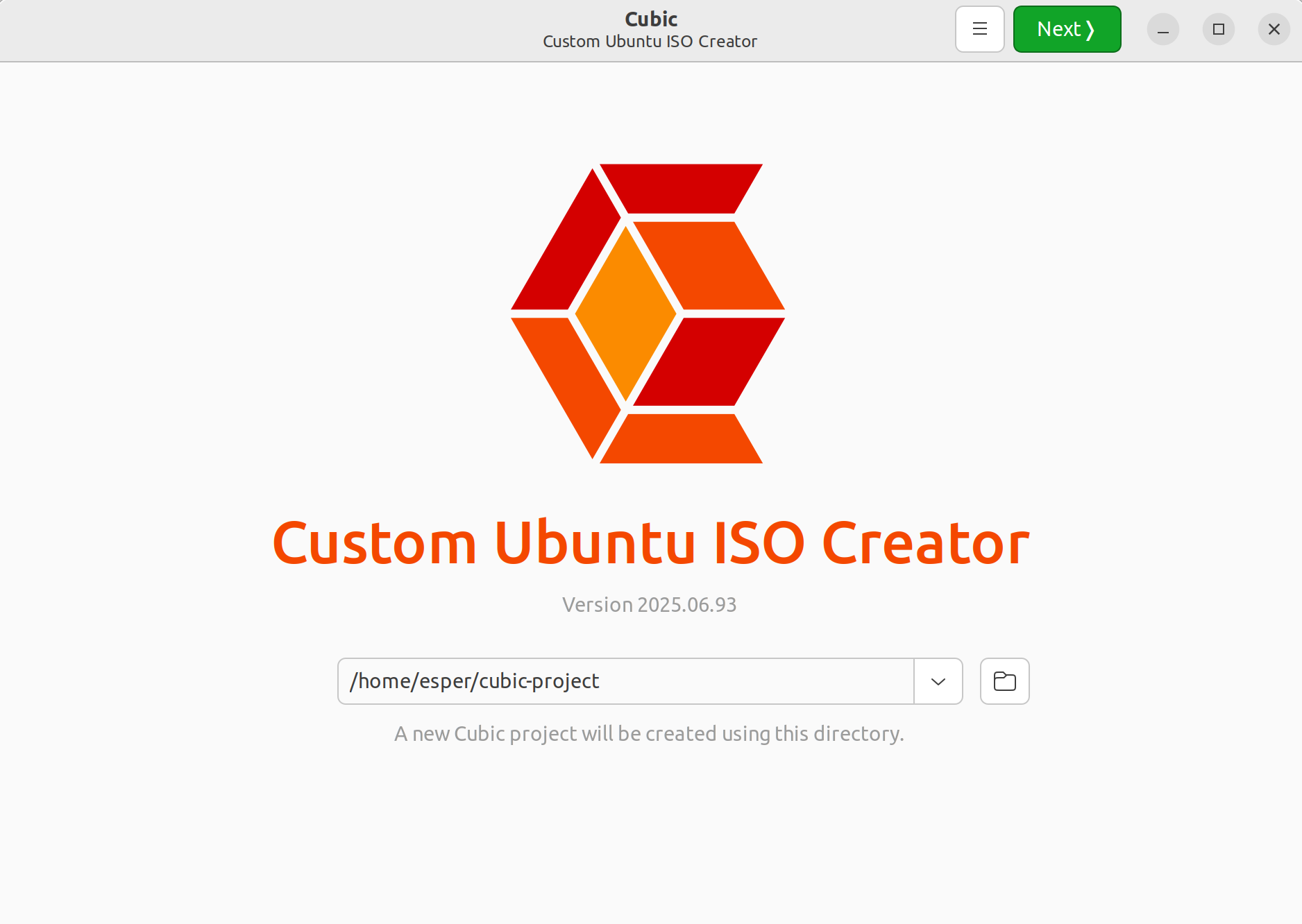Screen dimensions: 1302x924
Task: Click the orange diamond in the logo
Action: [627, 313]
